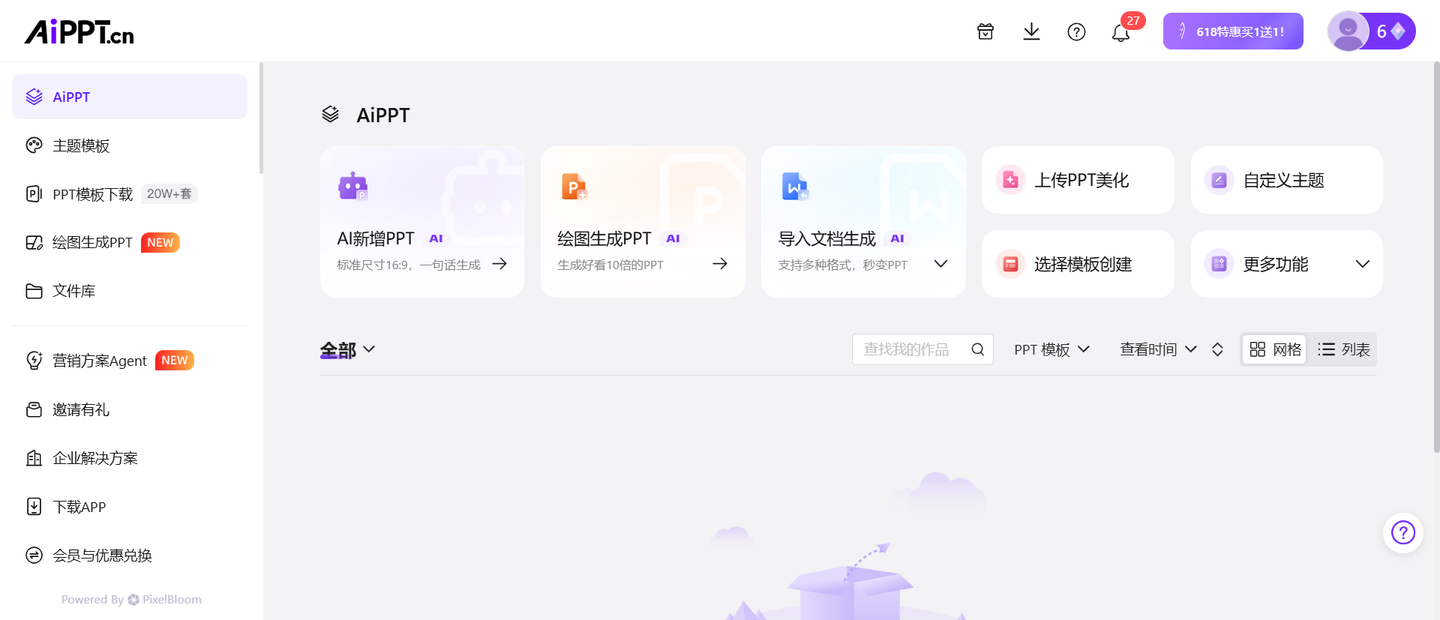Open the 查看时间 dropdown
This screenshot has height=620, width=1440.
1158,349
